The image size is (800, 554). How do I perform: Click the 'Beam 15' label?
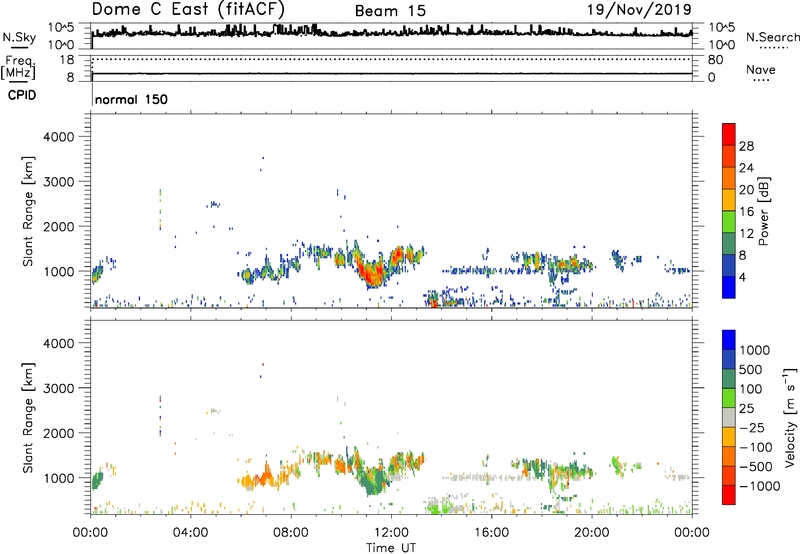(390, 11)
